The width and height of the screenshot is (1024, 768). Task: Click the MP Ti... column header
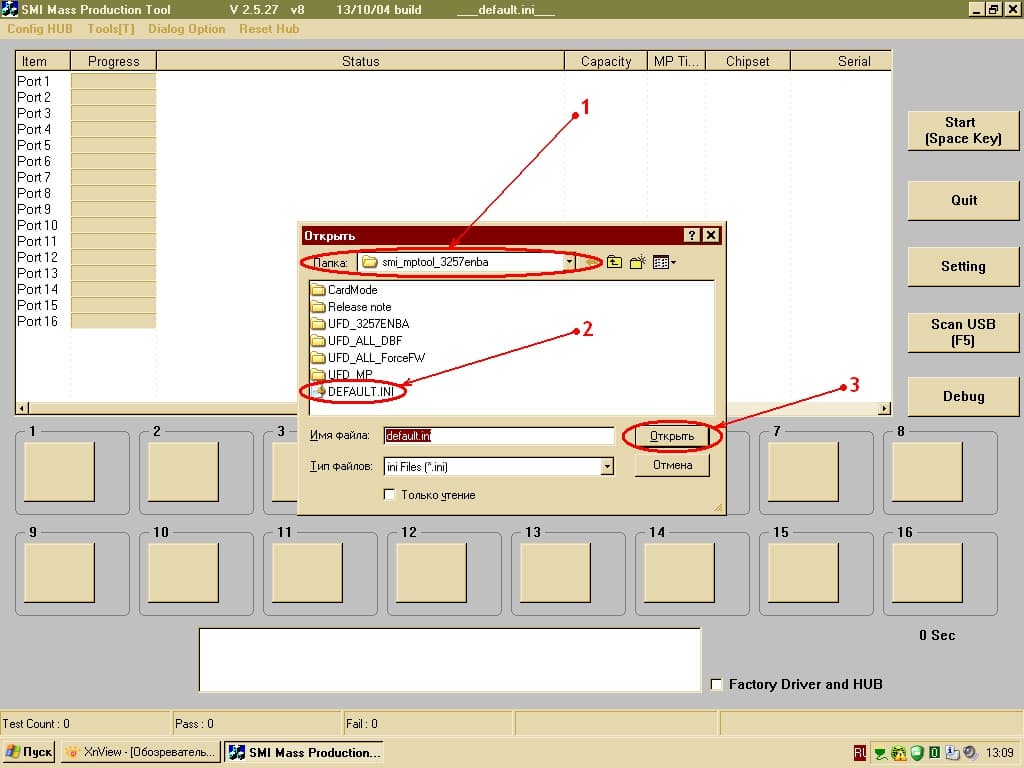pos(676,61)
